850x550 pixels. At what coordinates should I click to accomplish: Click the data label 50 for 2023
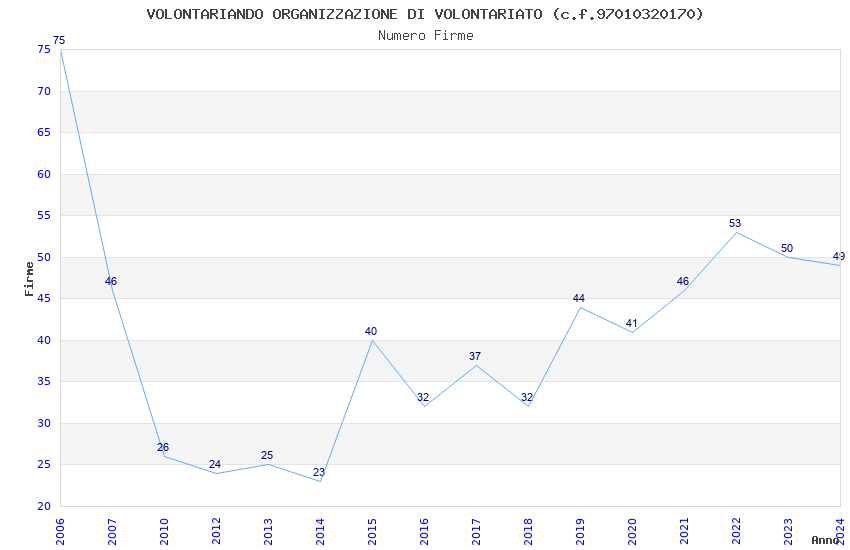point(787,249)
